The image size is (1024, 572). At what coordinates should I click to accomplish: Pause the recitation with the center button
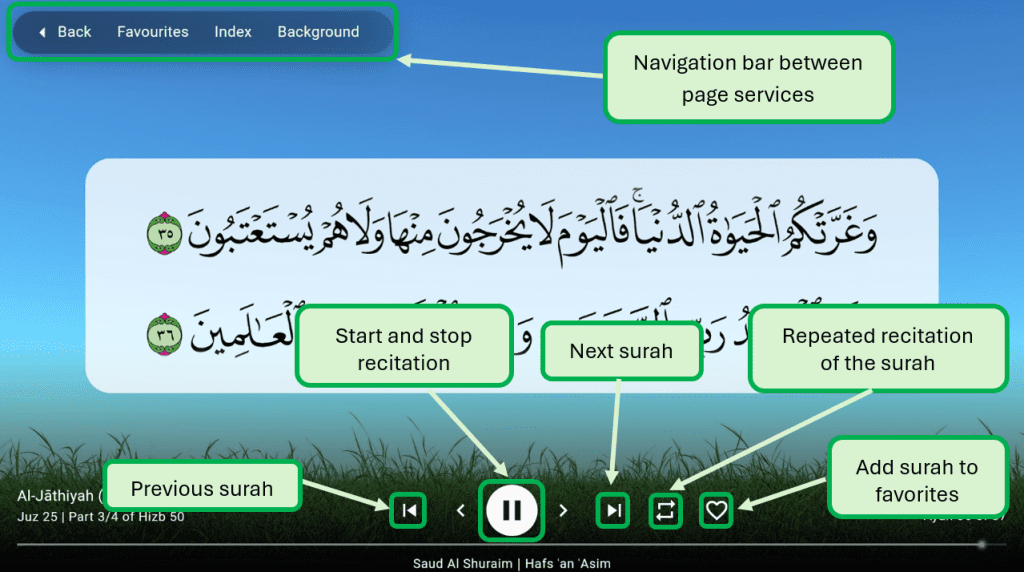511,510
